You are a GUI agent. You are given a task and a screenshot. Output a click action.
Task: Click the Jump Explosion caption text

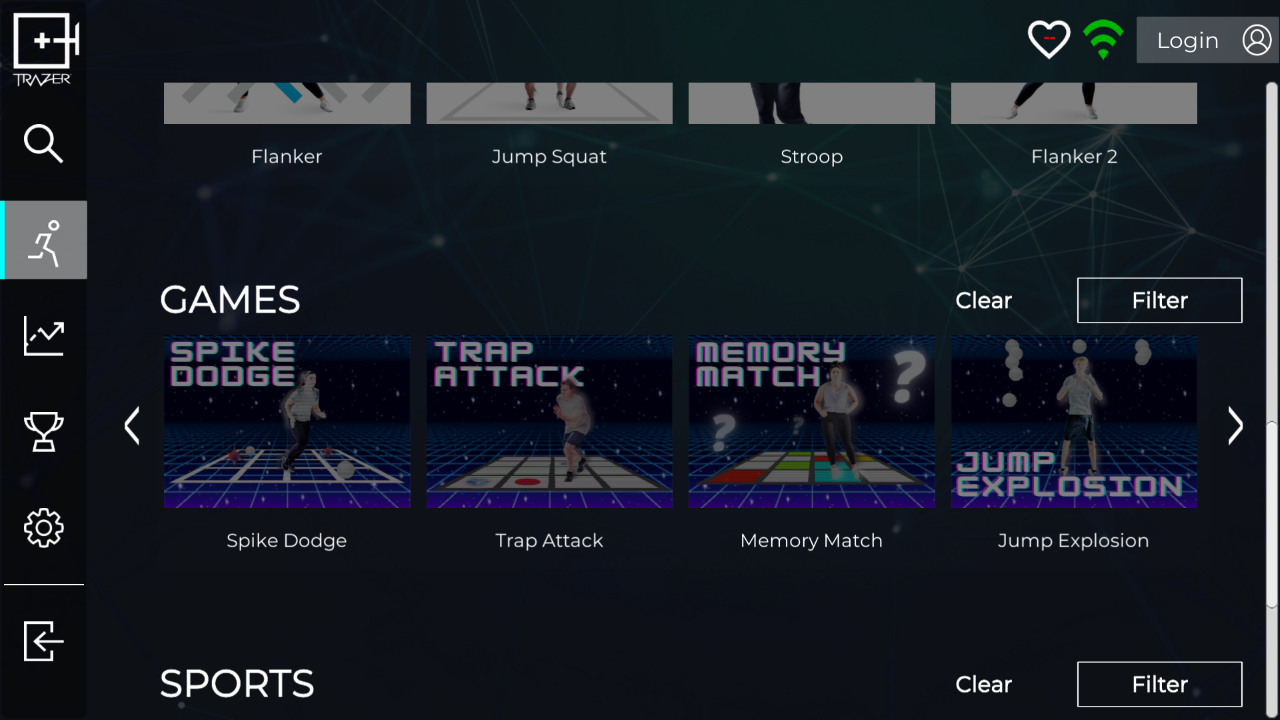[x=1073, y=541]
